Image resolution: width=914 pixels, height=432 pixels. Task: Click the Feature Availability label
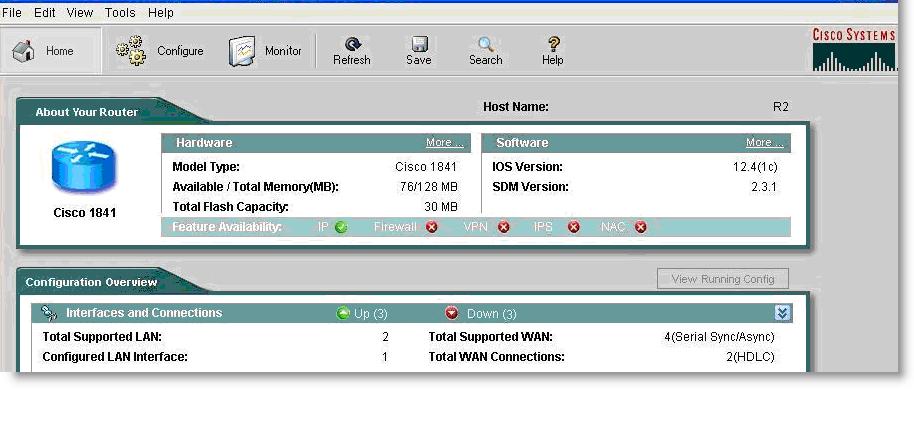[227, 227]
